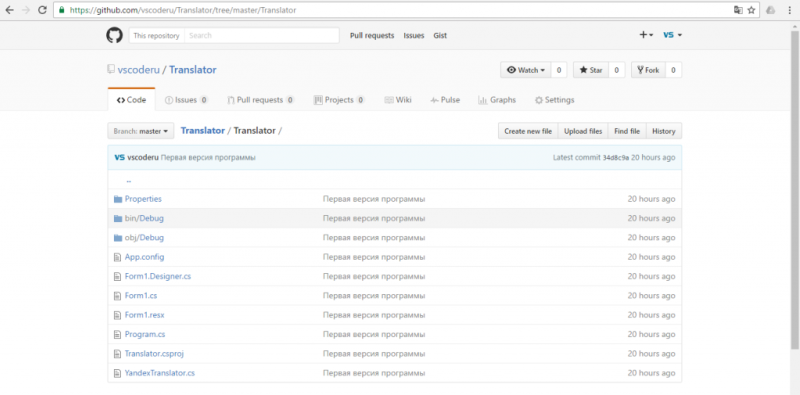Screen dimensions: 800x395
Task: Open the YandexTranslator.cs file link
Action: pos(160,373)
